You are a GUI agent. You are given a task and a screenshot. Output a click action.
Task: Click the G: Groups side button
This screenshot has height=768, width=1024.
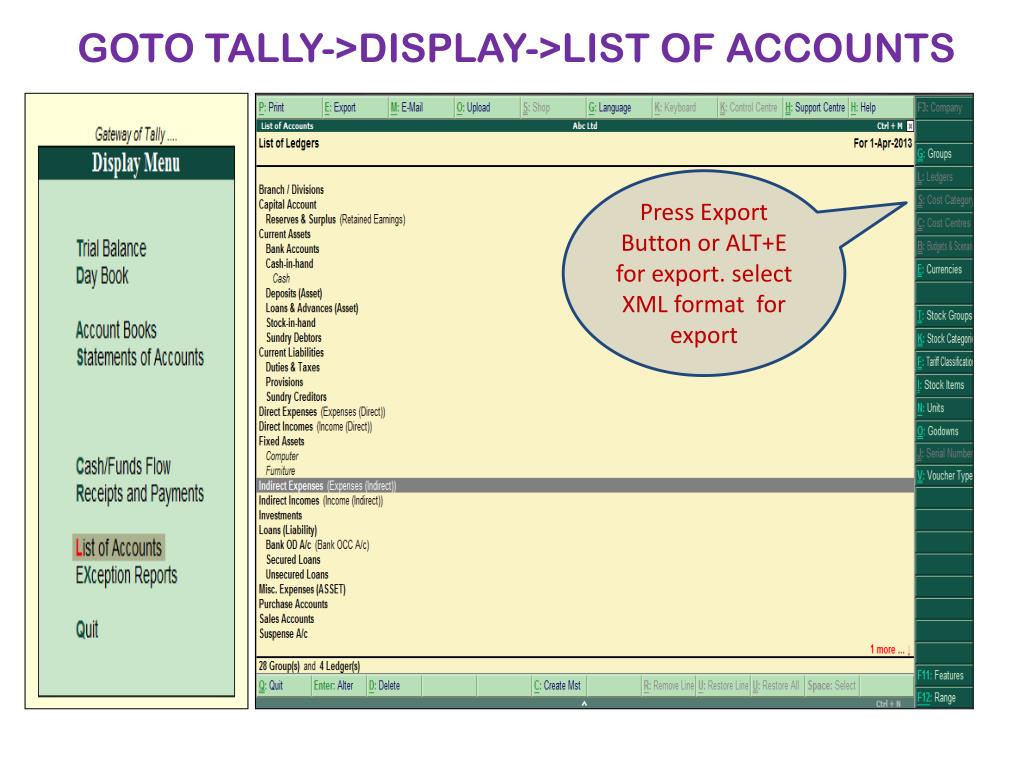point(944,154)
